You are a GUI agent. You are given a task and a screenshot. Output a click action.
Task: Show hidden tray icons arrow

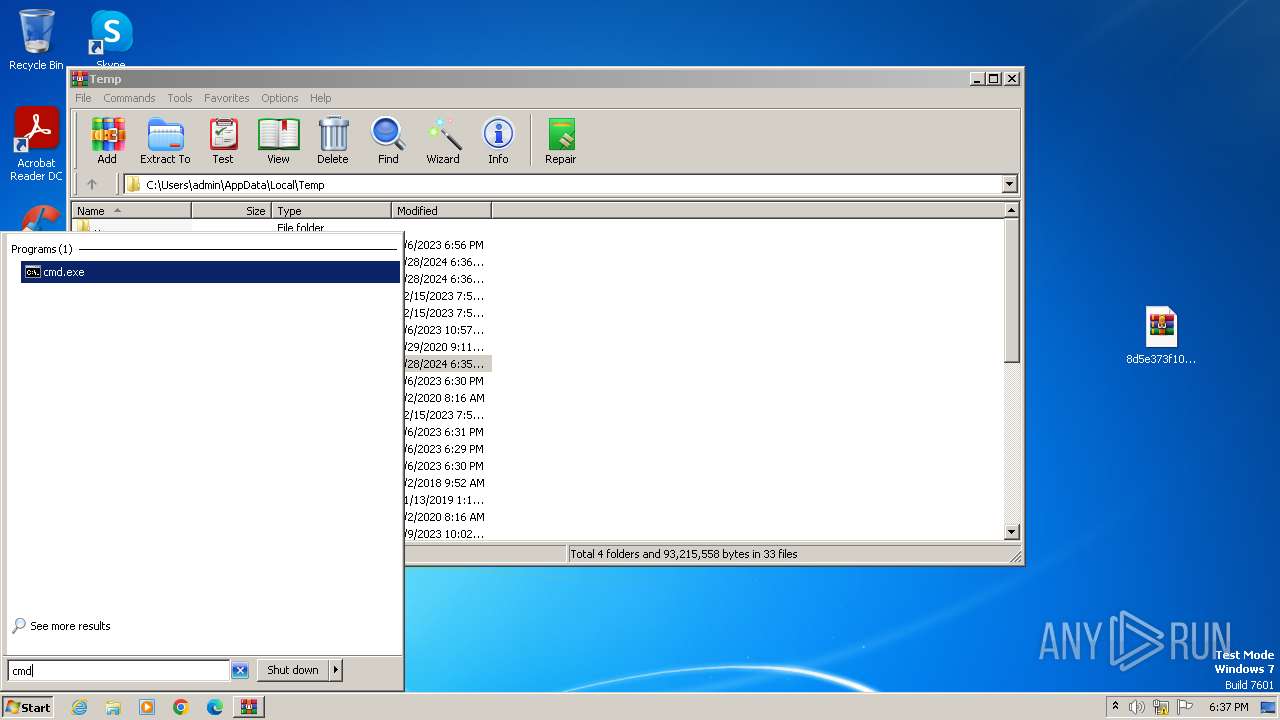point(1115,706)
